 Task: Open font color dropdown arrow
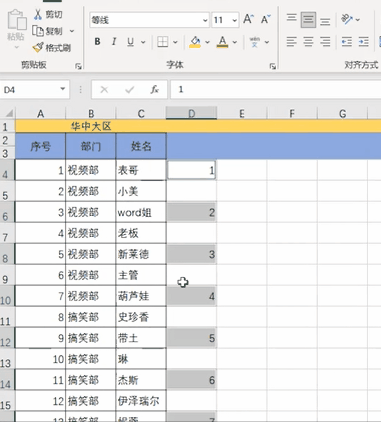(x=235, y=42)
